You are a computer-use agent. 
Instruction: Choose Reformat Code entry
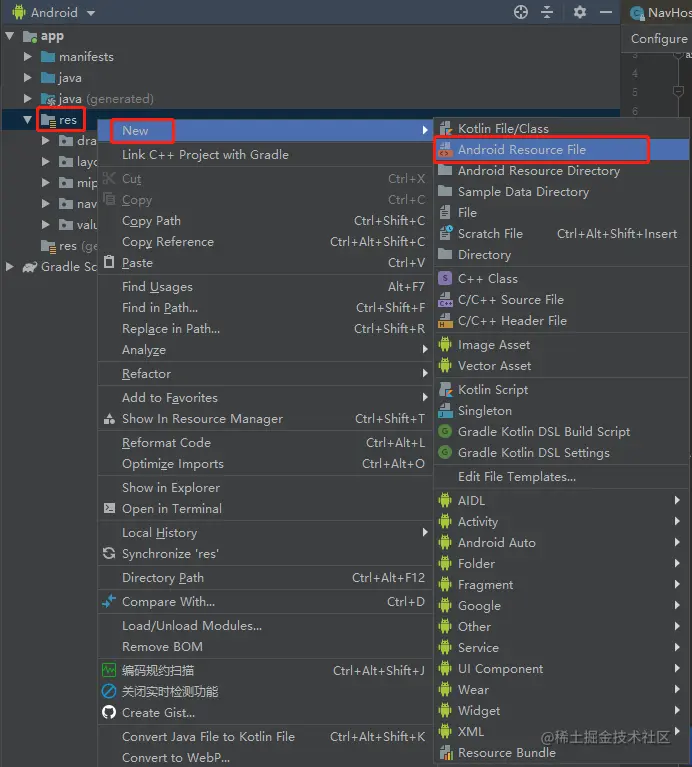pyautogui.click(x=265, y=443)
